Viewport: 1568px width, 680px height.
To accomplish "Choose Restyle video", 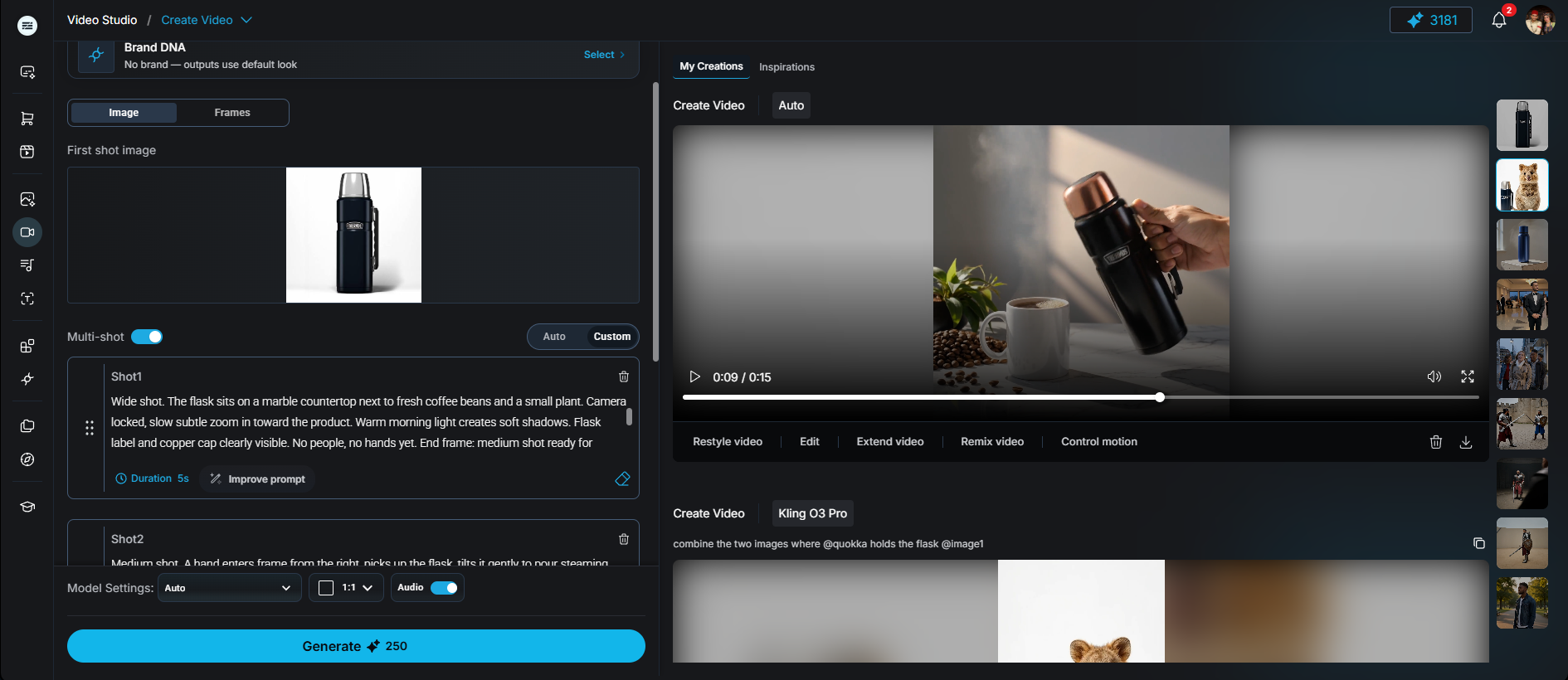I will (728, 442).
